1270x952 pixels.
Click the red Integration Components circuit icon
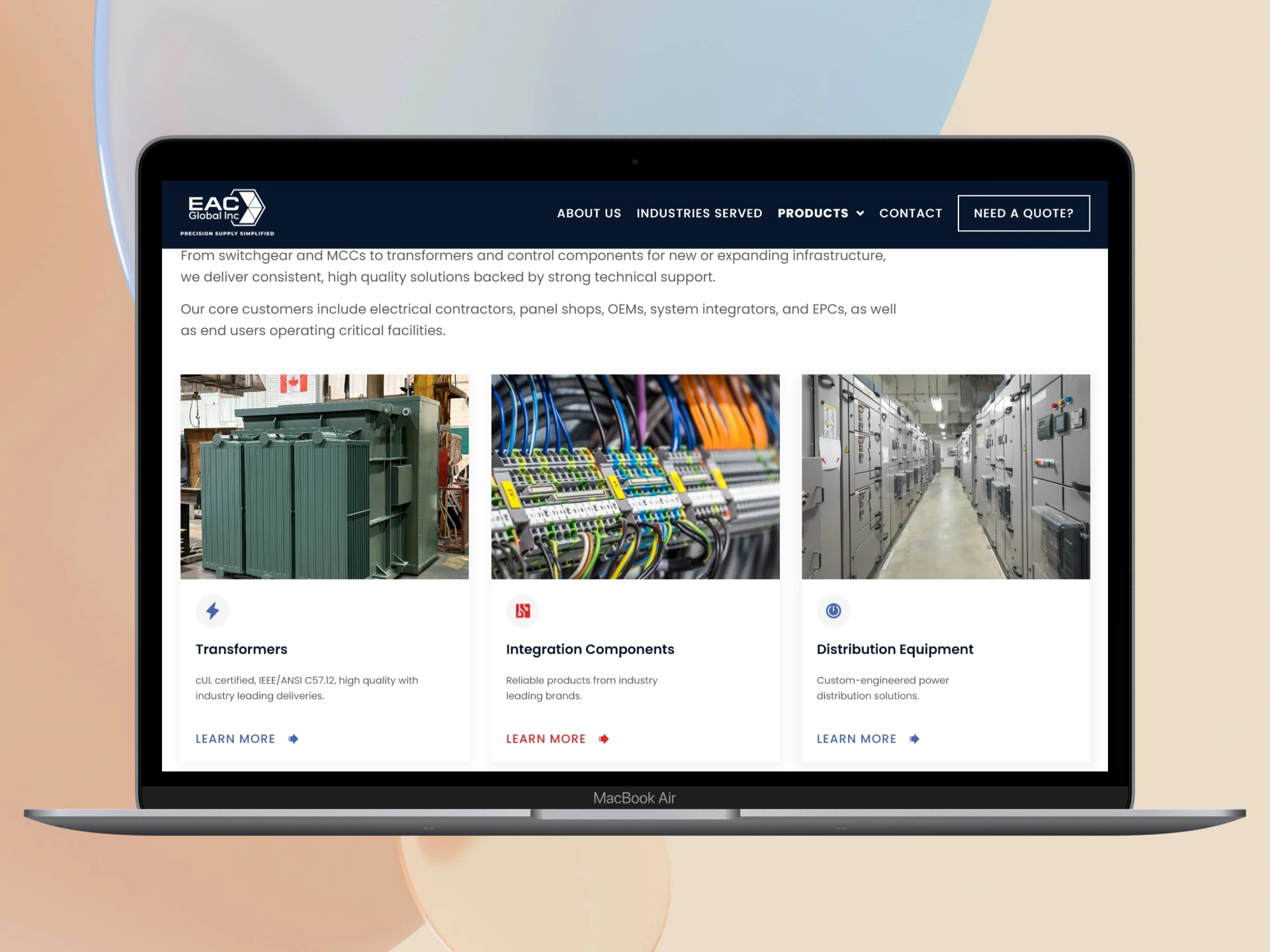click(x=523, y=611)
